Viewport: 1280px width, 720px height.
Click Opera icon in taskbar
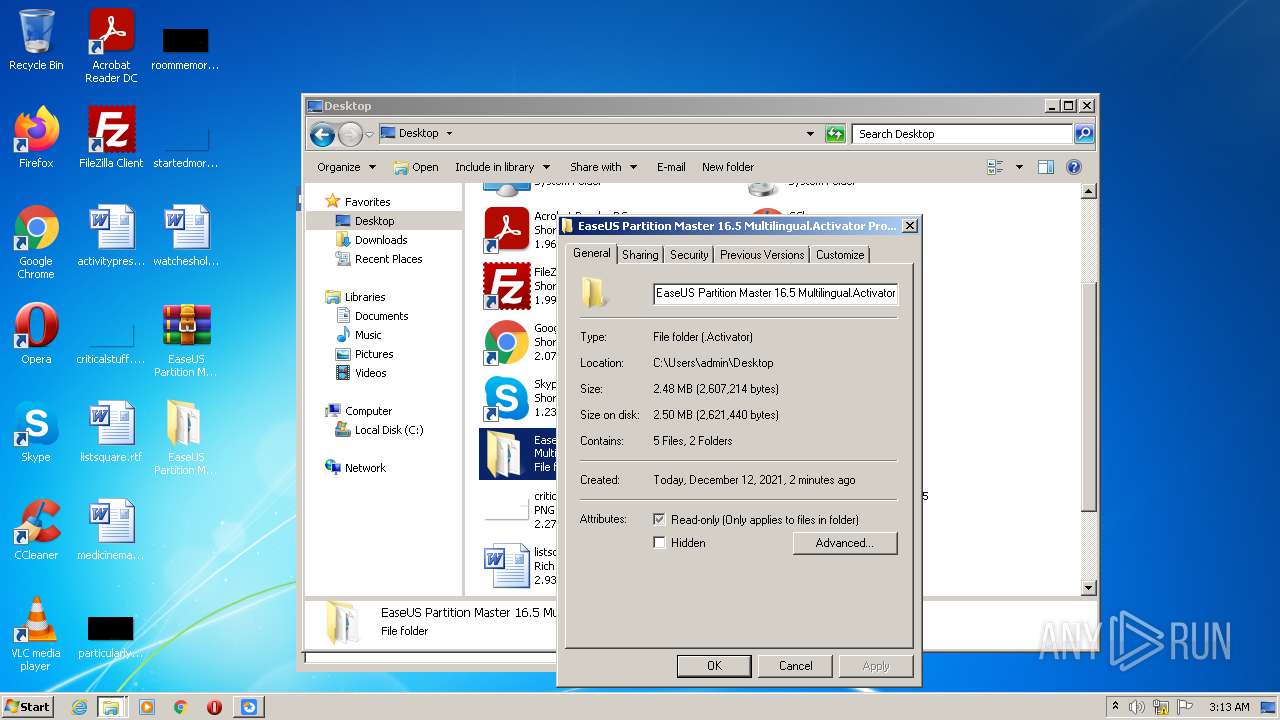[214, 707]
